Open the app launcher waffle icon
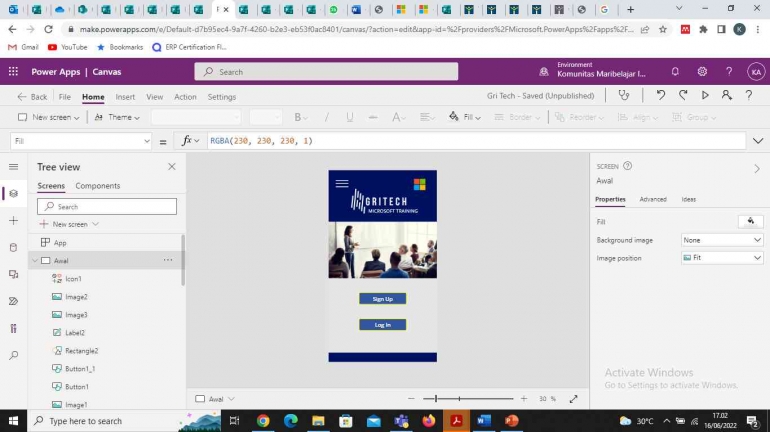This screenshot has width=770, height=432. 13,72
